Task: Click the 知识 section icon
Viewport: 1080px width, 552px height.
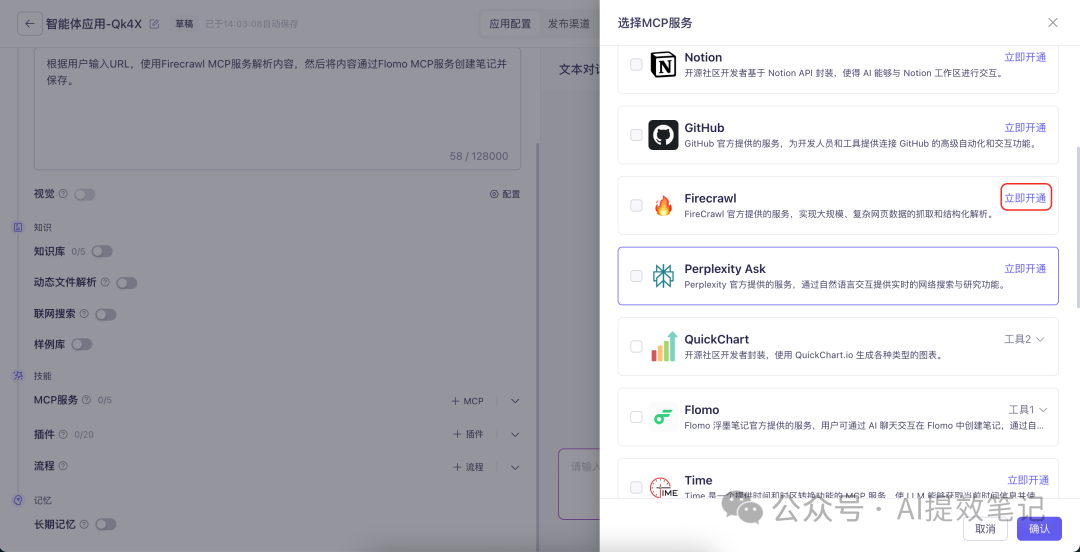Action: point(19,227)
